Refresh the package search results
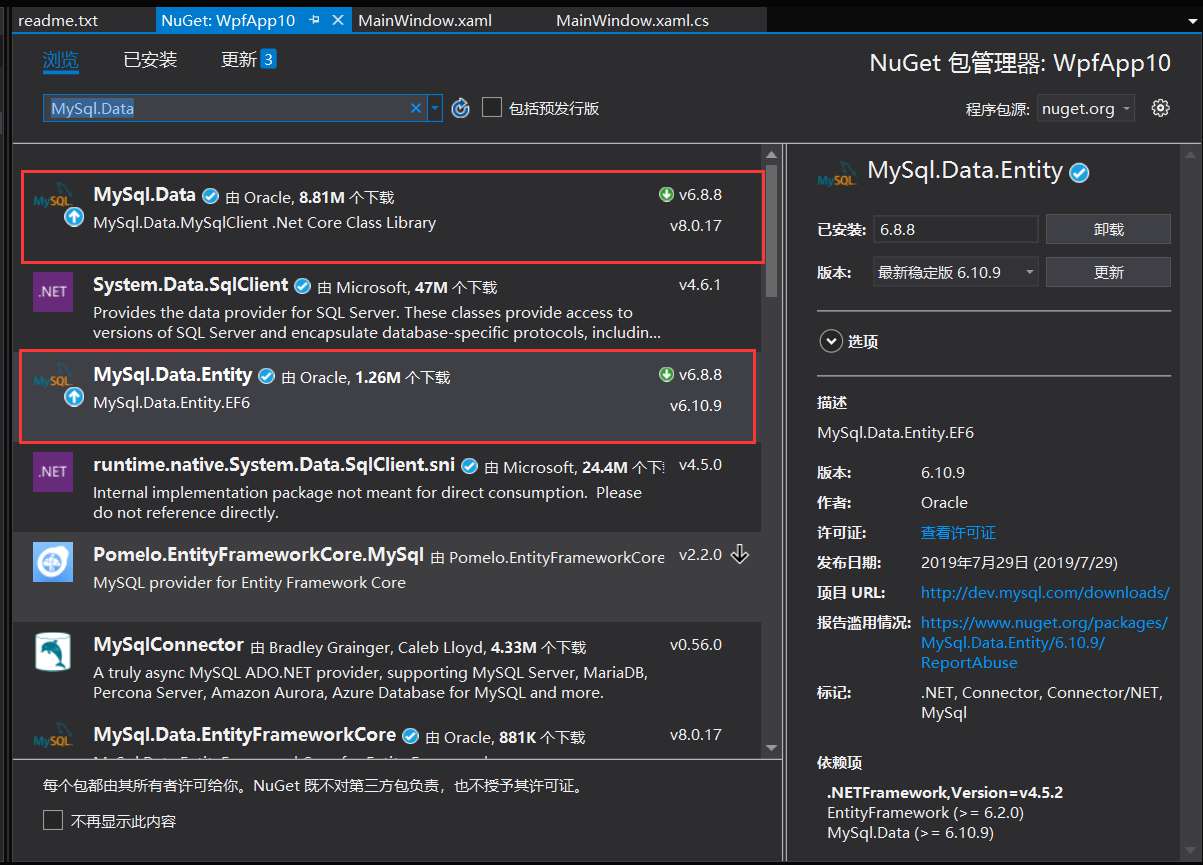The image size is (1203, 865). 460,108
